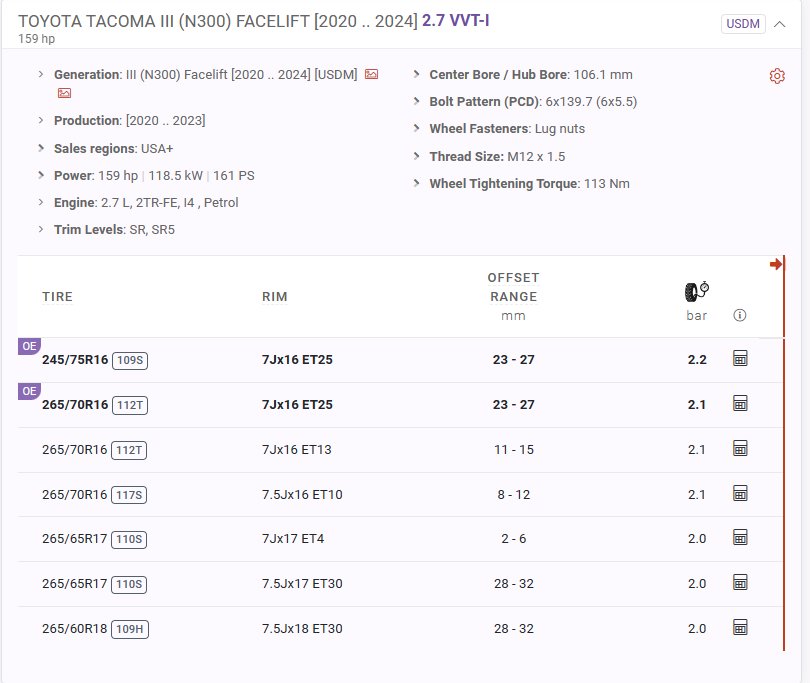This screenshot has width=810, height=683.
Task: Open second image icon below Generation label
Action: pyautogui.click(x=65, y=93)
